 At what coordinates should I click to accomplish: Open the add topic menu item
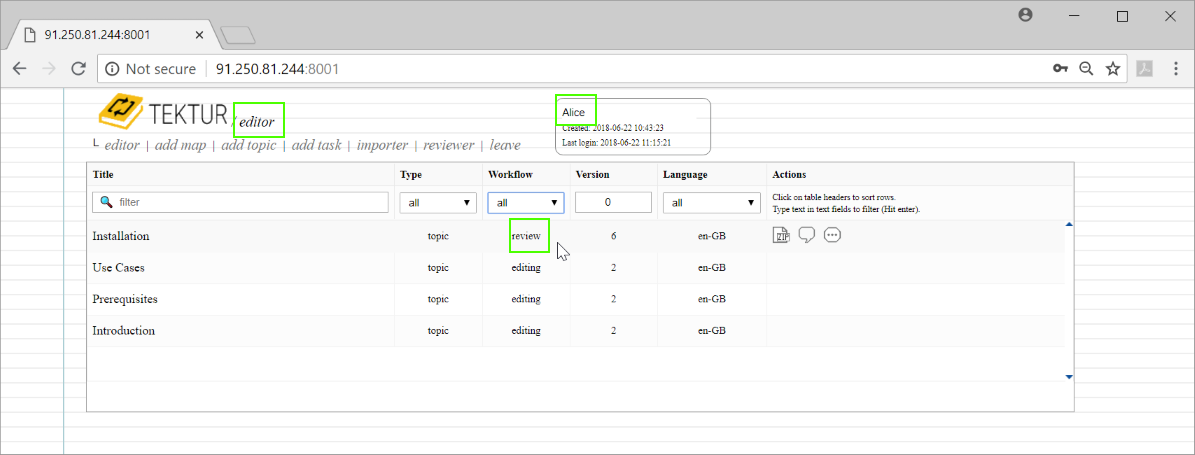pyautogui.click(x=248, y=145)
